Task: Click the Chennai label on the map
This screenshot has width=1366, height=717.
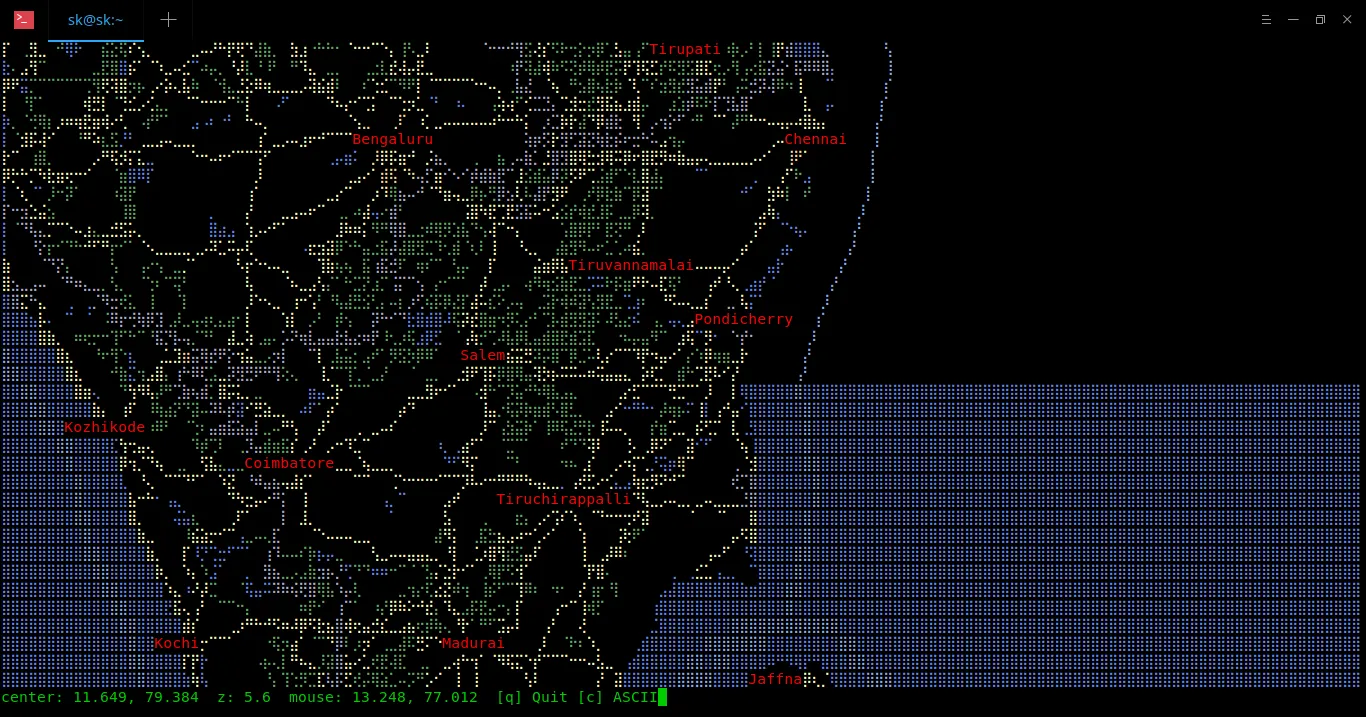Action: 815,140
